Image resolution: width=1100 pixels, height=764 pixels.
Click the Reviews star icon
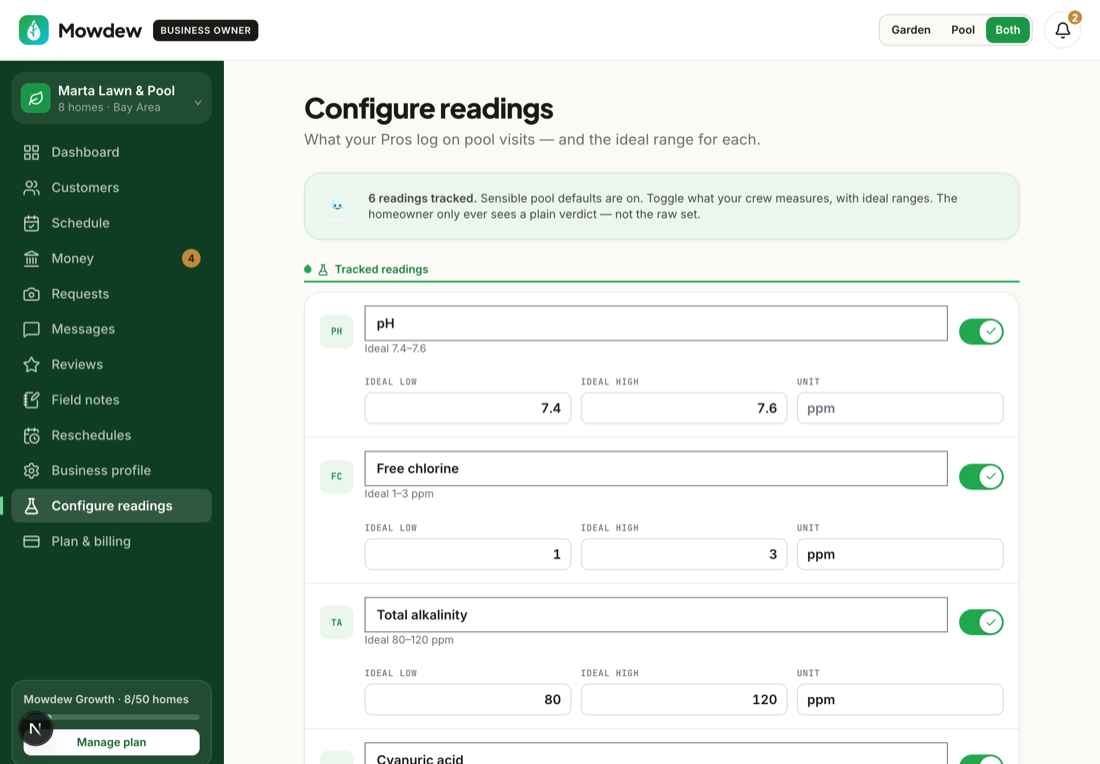(x=32, y=365)
